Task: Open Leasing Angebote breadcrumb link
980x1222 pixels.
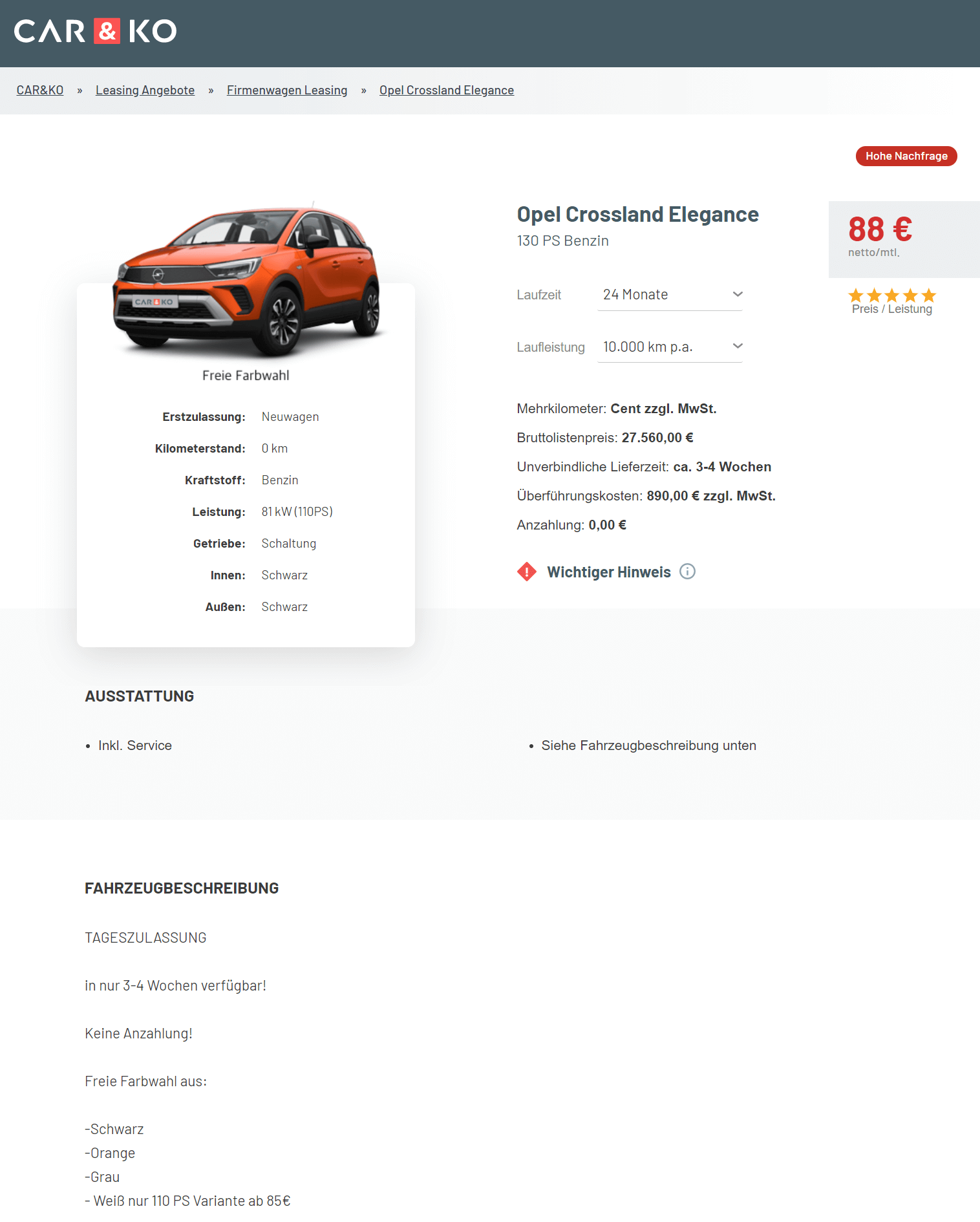Action: (145, 91)
